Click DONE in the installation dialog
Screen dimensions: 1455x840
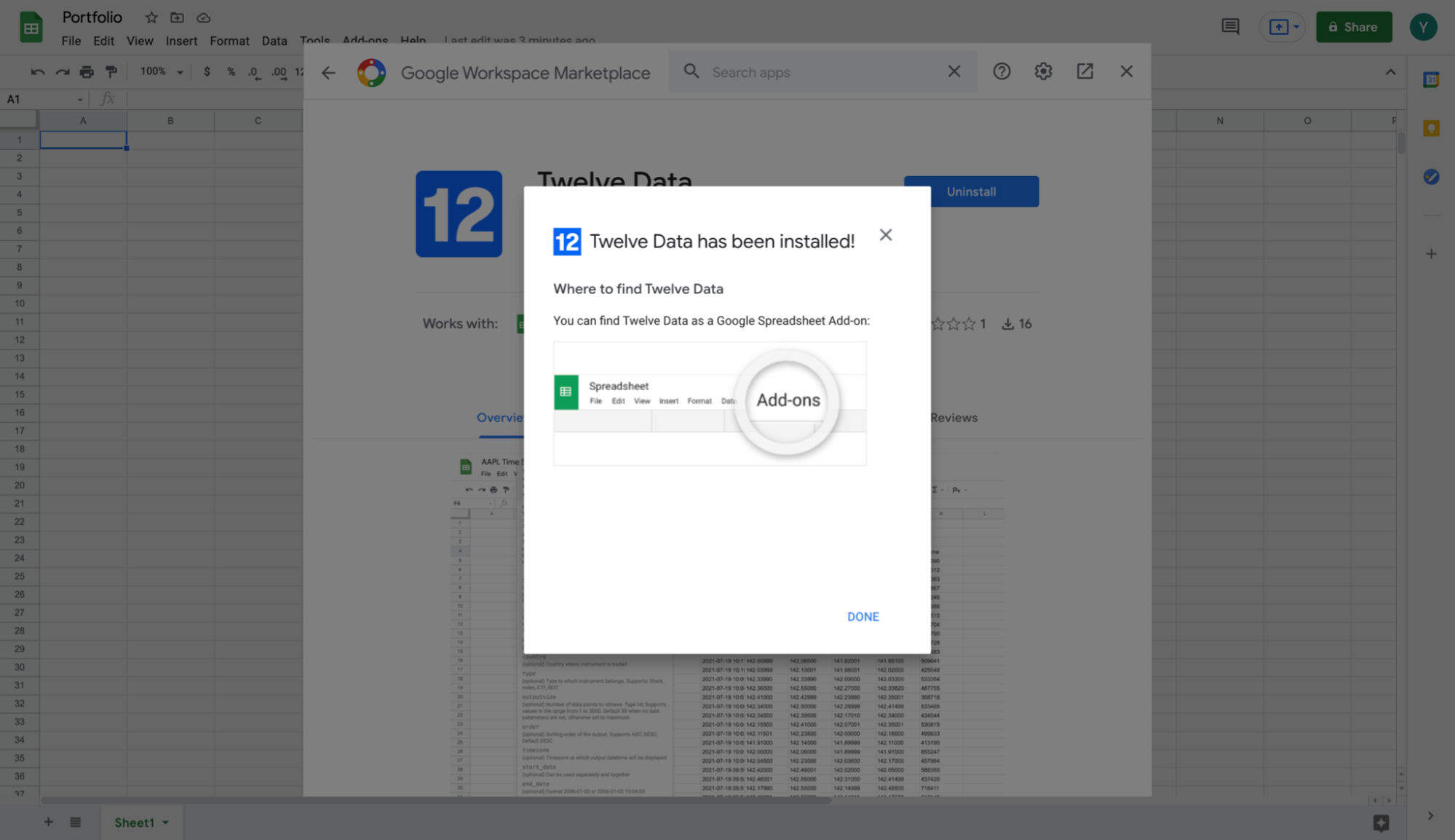click(863, 617)
